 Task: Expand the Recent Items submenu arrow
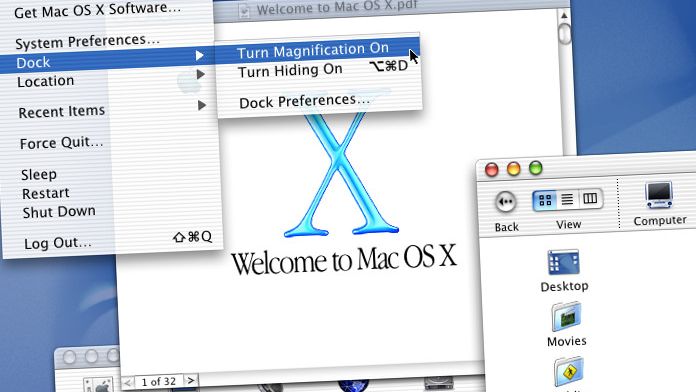point(202,105)
